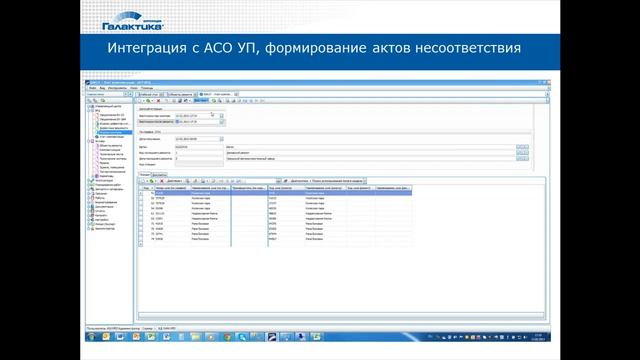The height and width of the screenshot is (360, 640).
Task: Open the Инструменты menu
Action: (118, 88)
